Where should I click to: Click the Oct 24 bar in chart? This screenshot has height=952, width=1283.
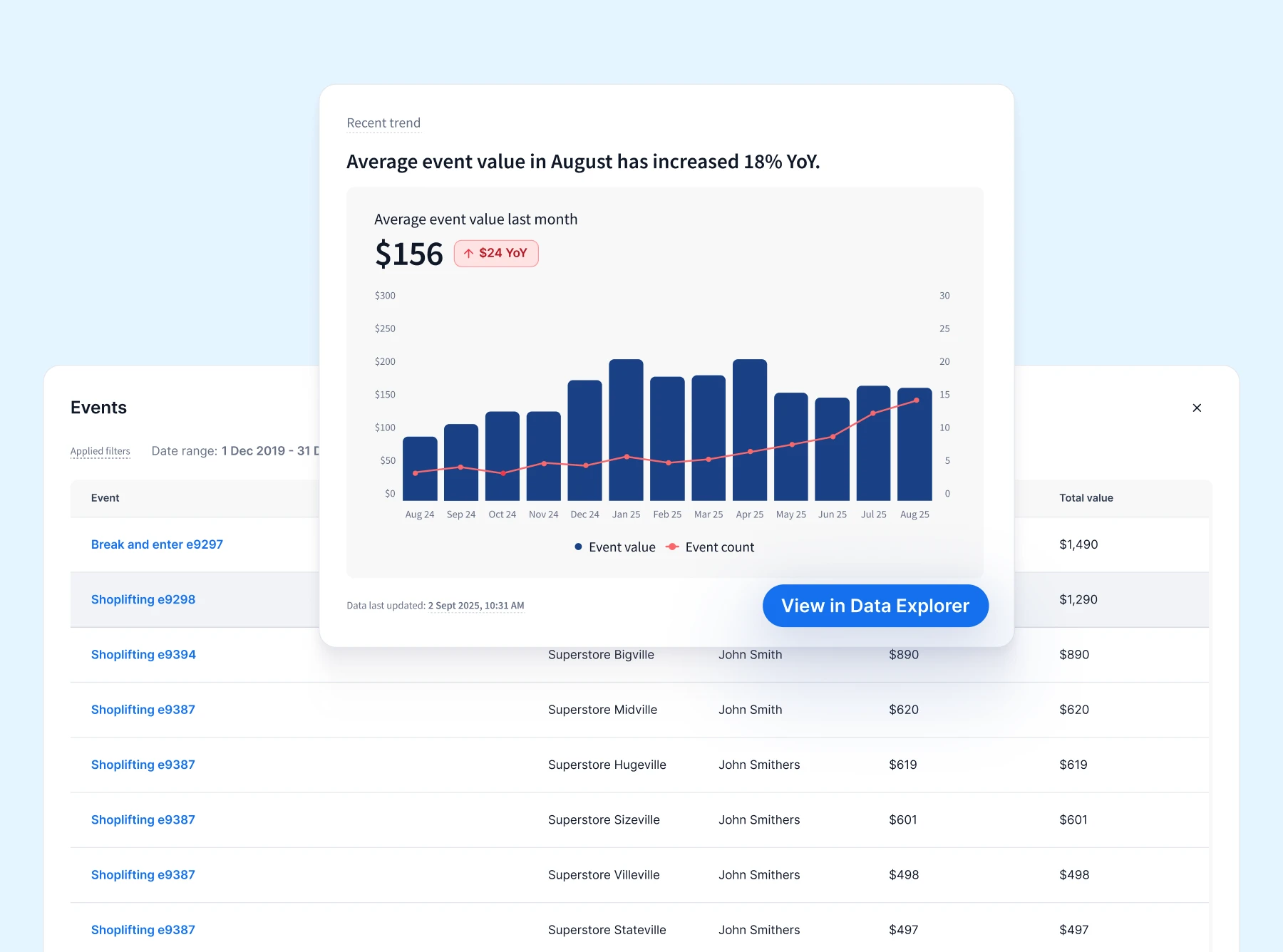point(503,456)
